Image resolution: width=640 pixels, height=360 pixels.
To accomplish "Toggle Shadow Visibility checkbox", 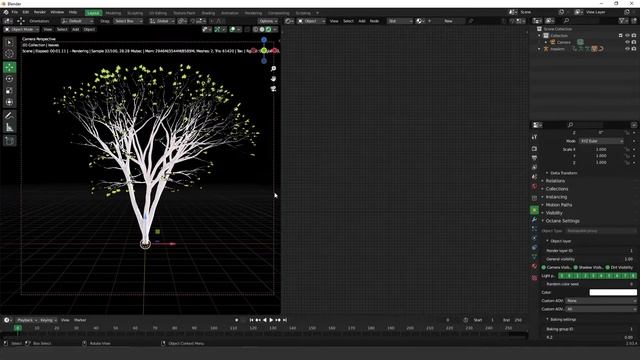I will coord(576,267).
